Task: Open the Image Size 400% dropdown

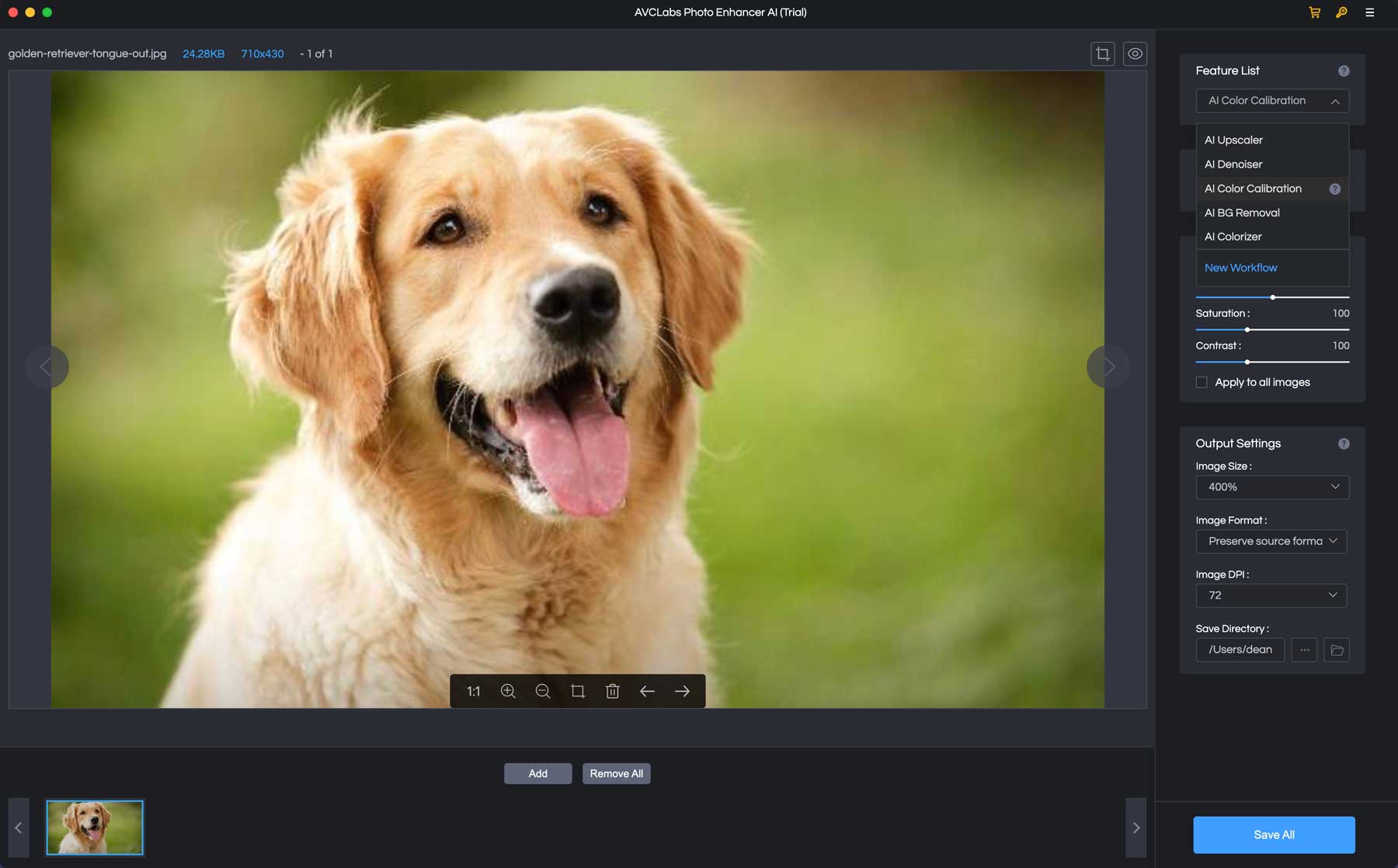Action: coord(1271,487)
